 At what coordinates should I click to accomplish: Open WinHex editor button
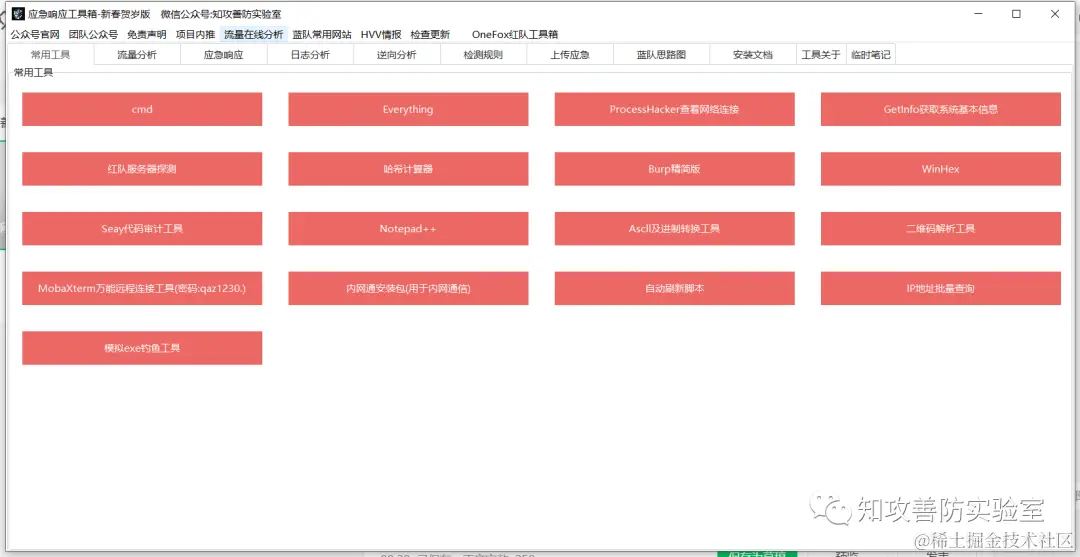click(x=941, y=169)
